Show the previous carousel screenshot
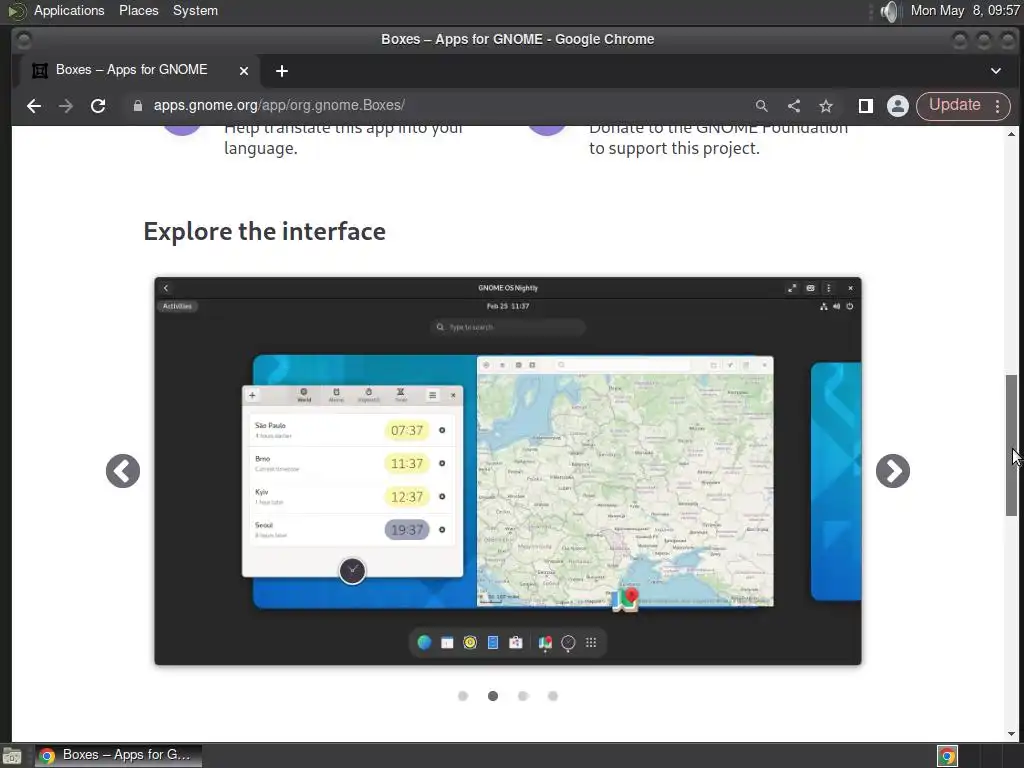Viewport: 1024px width, 768px height. (x=123, y=471)
